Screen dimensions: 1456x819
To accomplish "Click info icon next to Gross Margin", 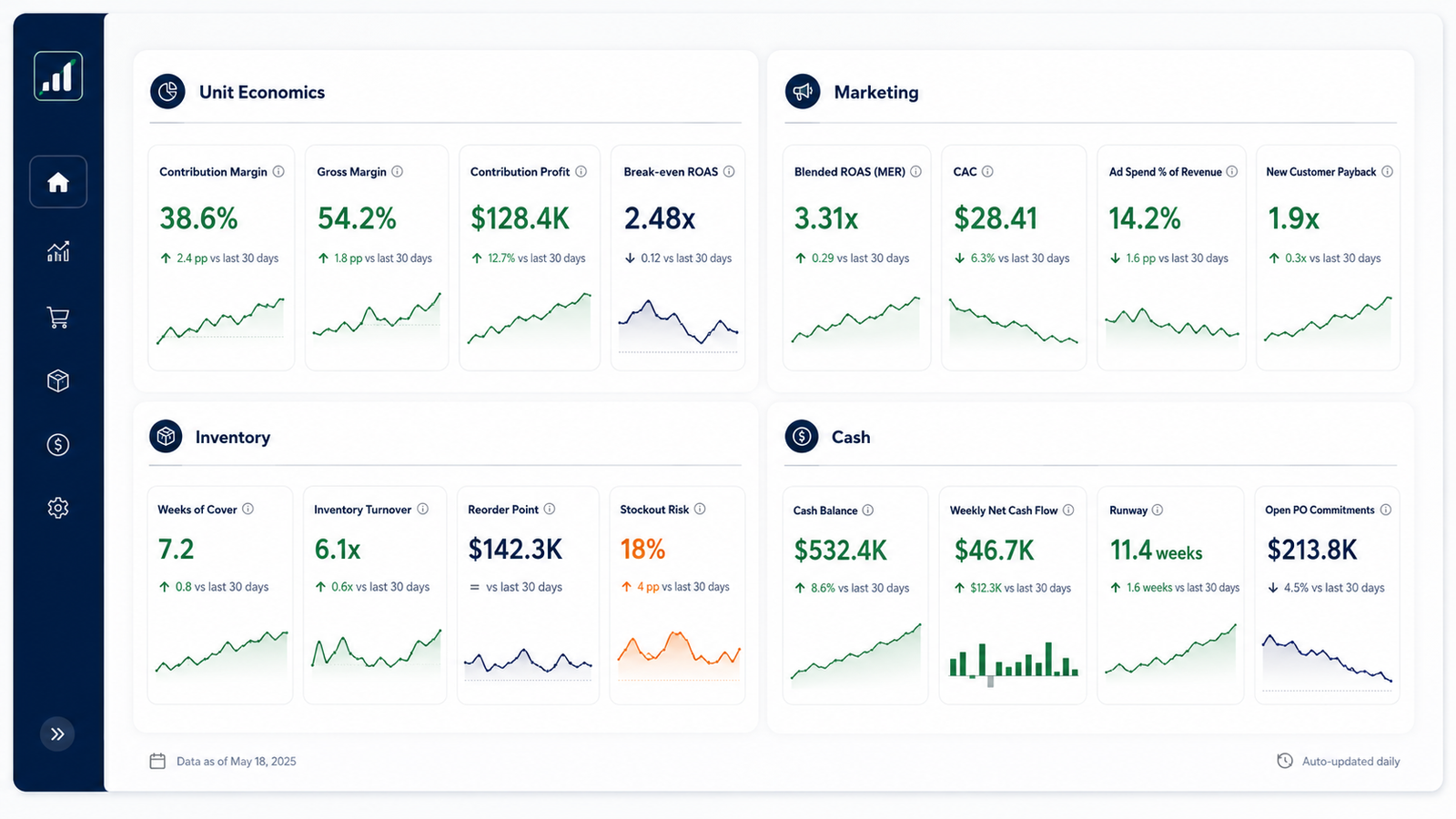I will pos(397,171).
